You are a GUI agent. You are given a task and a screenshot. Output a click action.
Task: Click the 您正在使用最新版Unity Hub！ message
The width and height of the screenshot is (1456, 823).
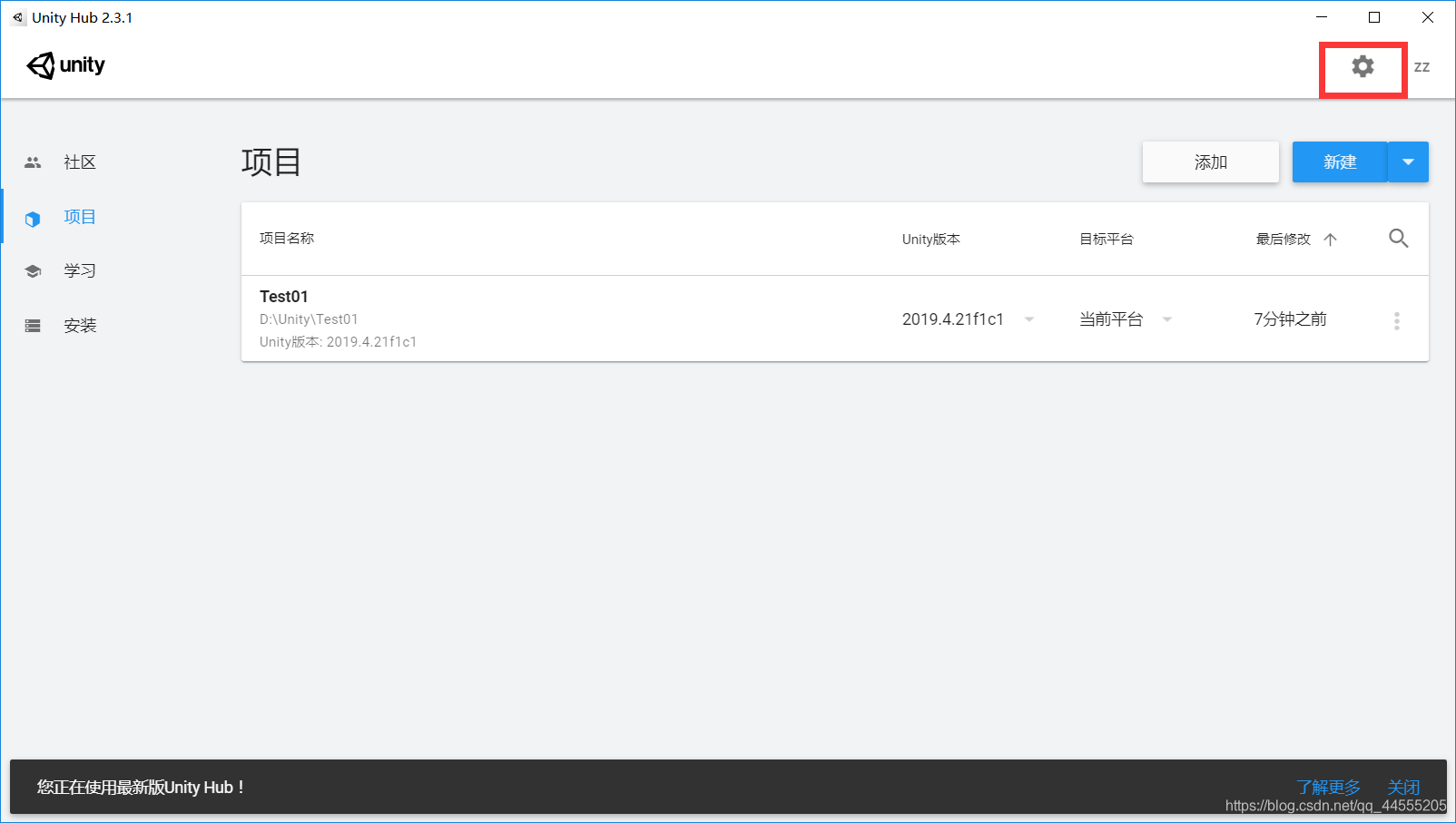141,788
